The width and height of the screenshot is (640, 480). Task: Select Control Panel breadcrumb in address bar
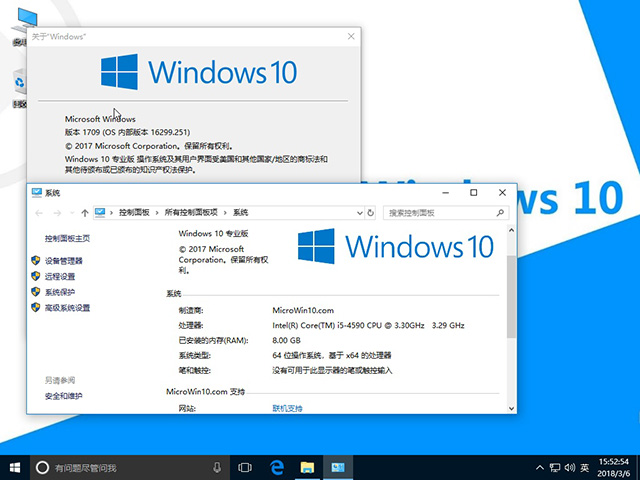tap(134, 213)
